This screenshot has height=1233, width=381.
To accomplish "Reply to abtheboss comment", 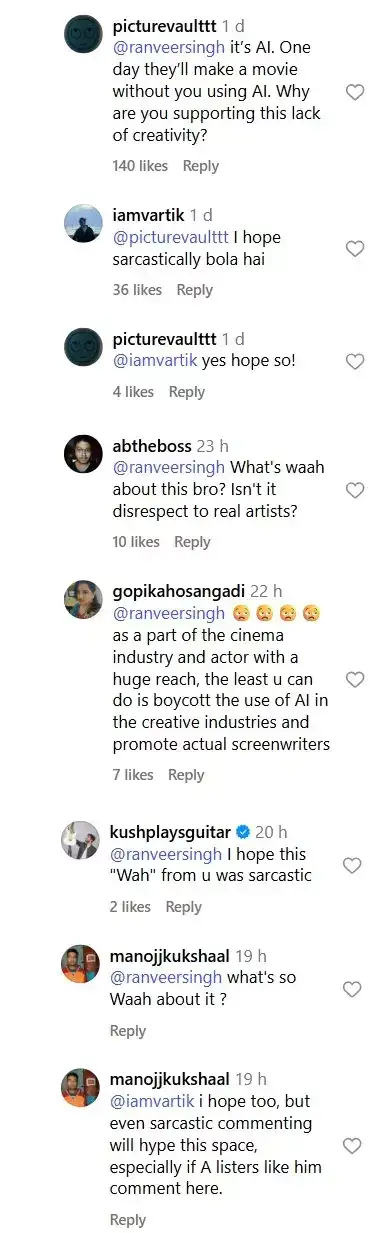I will [192, 542].
